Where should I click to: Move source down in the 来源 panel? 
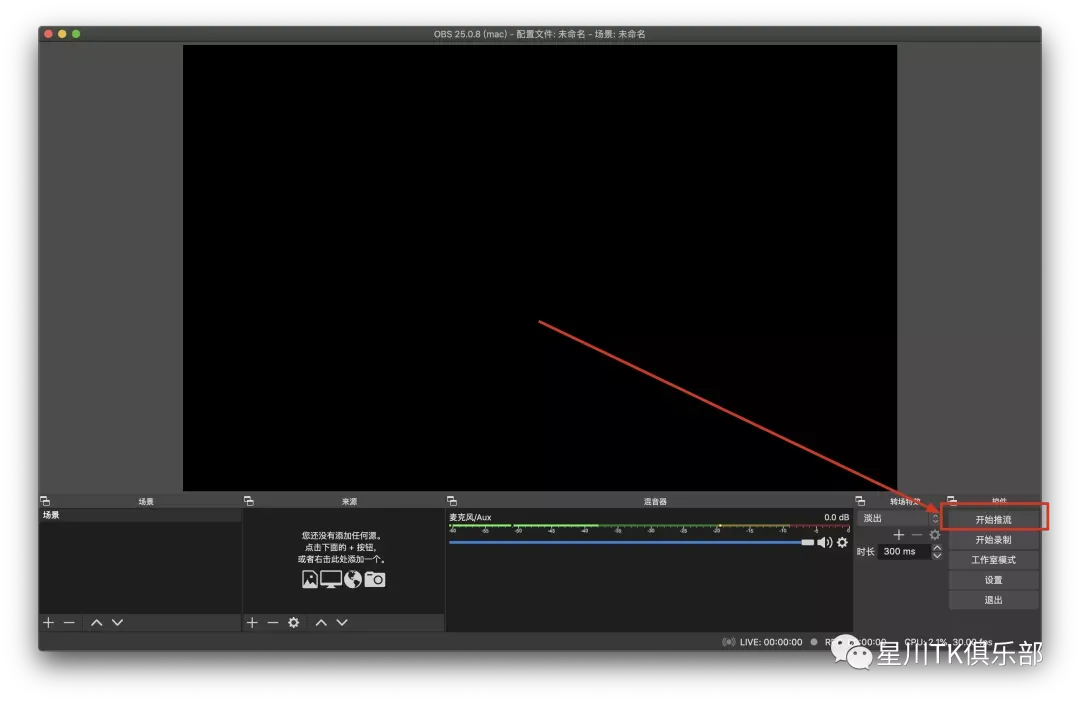click(342, 622)
